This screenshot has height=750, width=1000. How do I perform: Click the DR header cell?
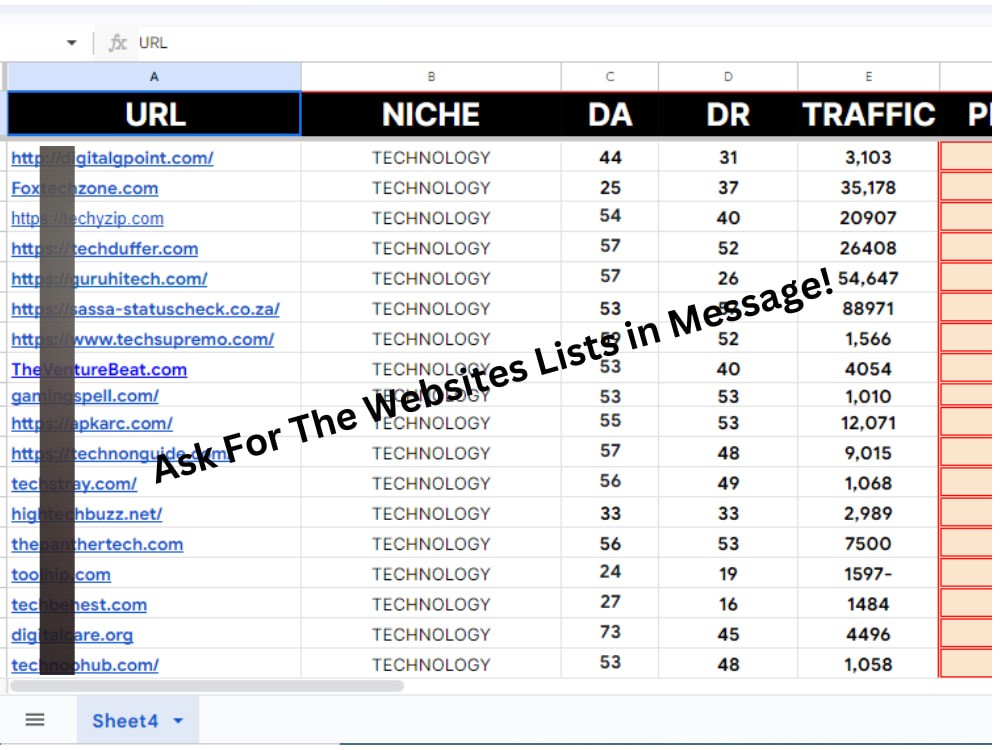[728, 114]
